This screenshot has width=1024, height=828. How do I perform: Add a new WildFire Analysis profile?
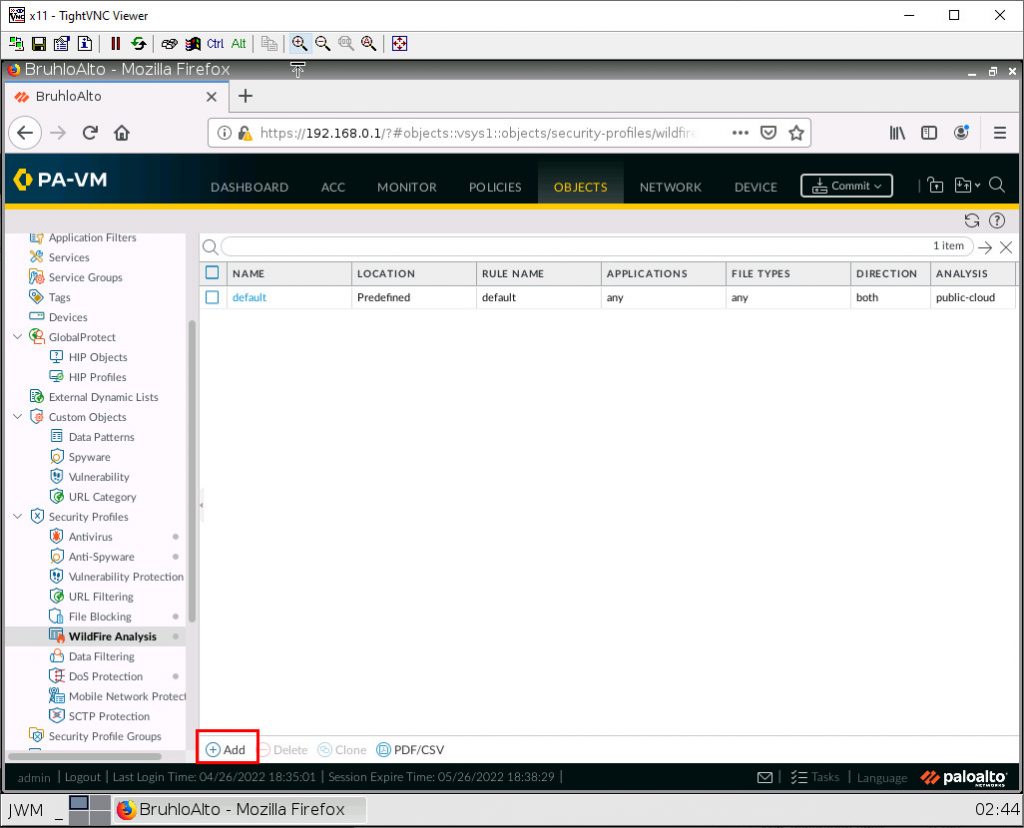point(227,749)
